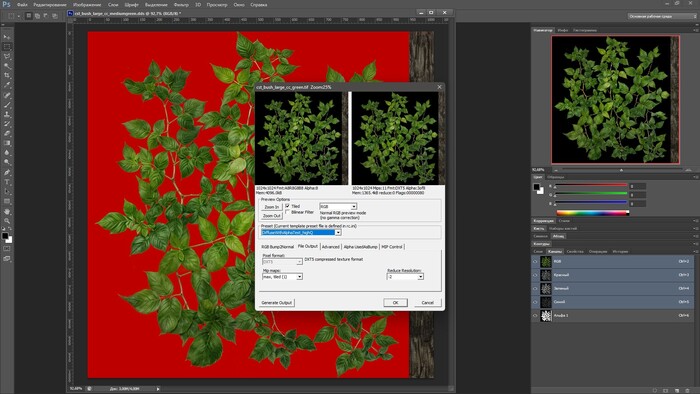Select the Move tool
Screen dimensions: 700x394
pos(7,37)
